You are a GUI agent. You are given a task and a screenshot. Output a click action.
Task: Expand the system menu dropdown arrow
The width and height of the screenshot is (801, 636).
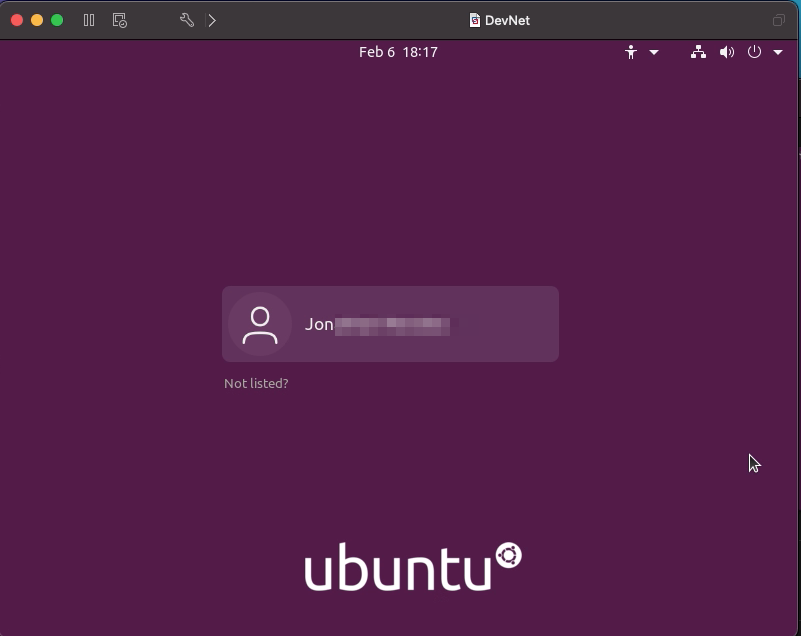[778, 52]
